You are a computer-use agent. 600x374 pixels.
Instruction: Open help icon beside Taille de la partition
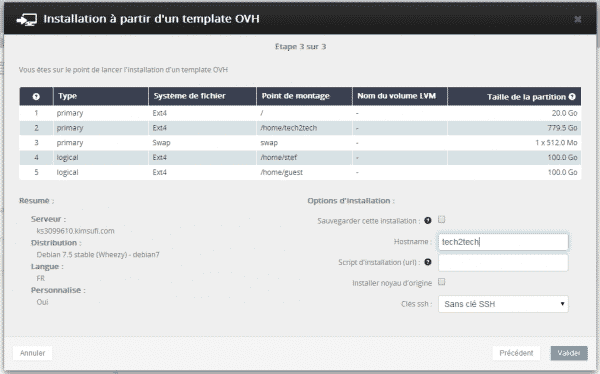(x=572, y=96)
